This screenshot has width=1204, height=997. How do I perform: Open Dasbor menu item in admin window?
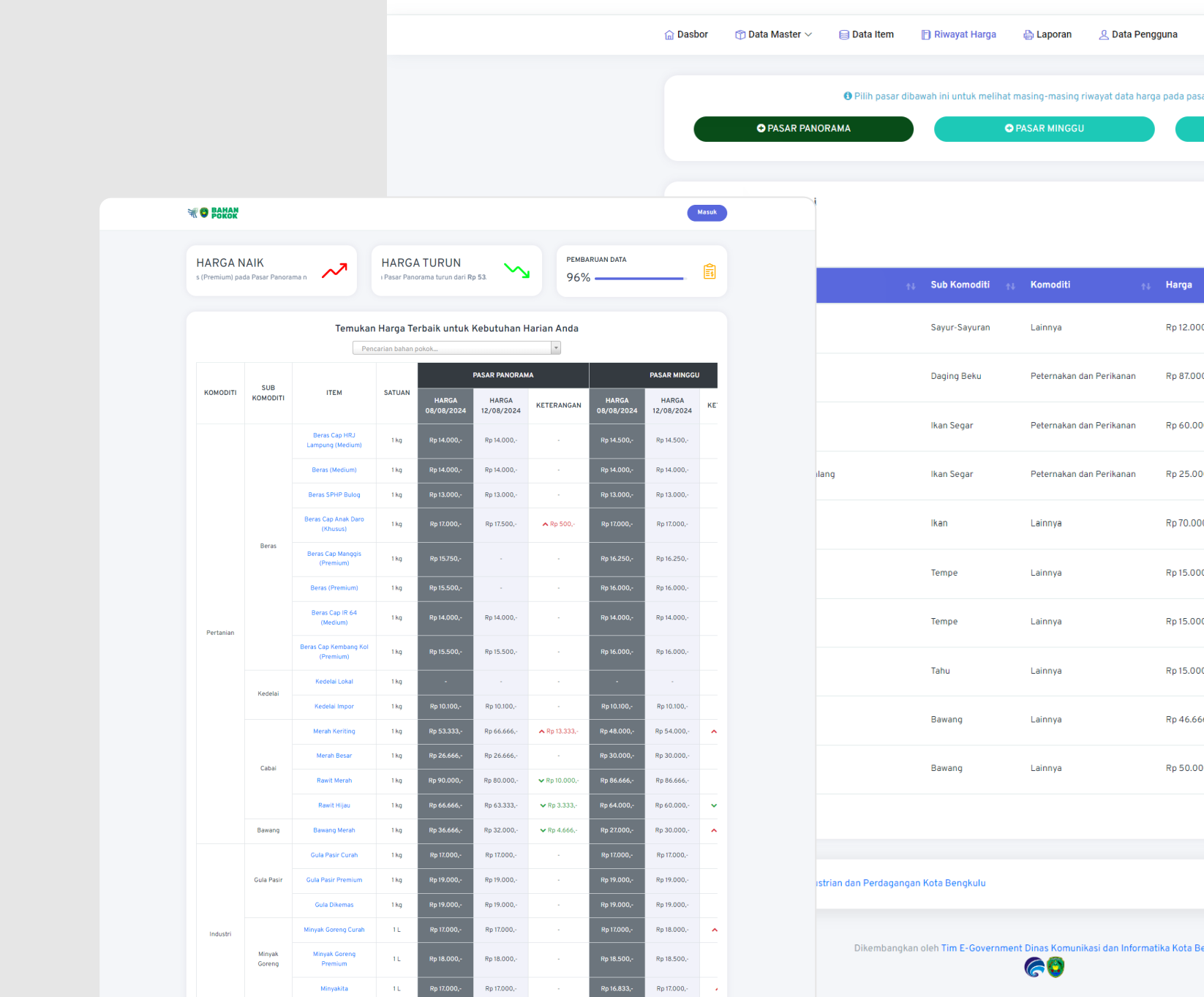pyautogui.click(x=685, y=34)
